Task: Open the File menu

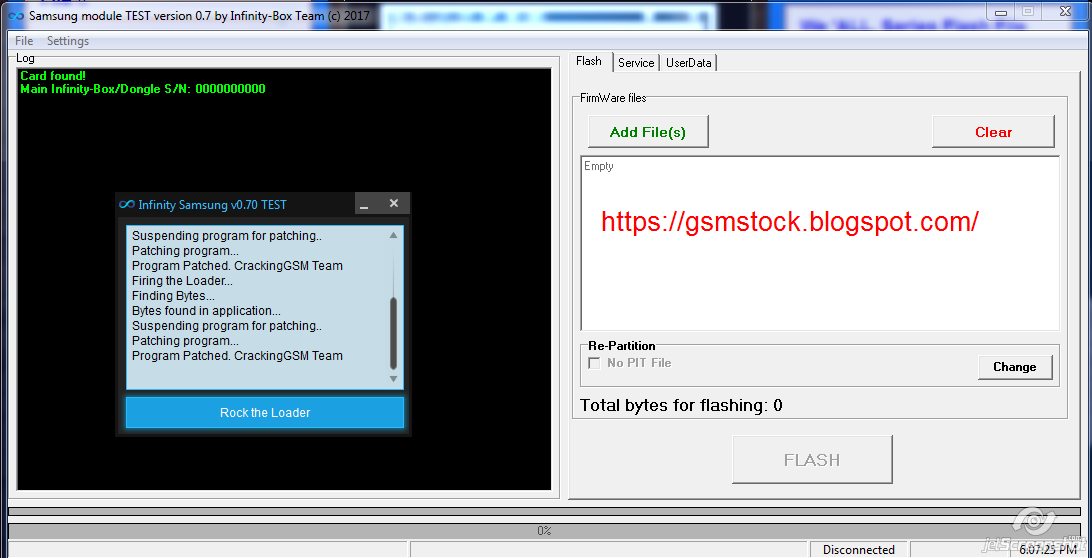Action: click(x=24, y=41)
